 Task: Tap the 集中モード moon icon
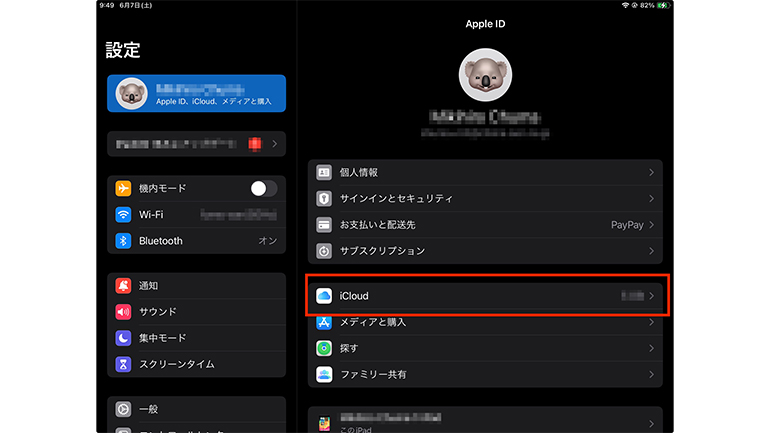click(x=123, y=338)
